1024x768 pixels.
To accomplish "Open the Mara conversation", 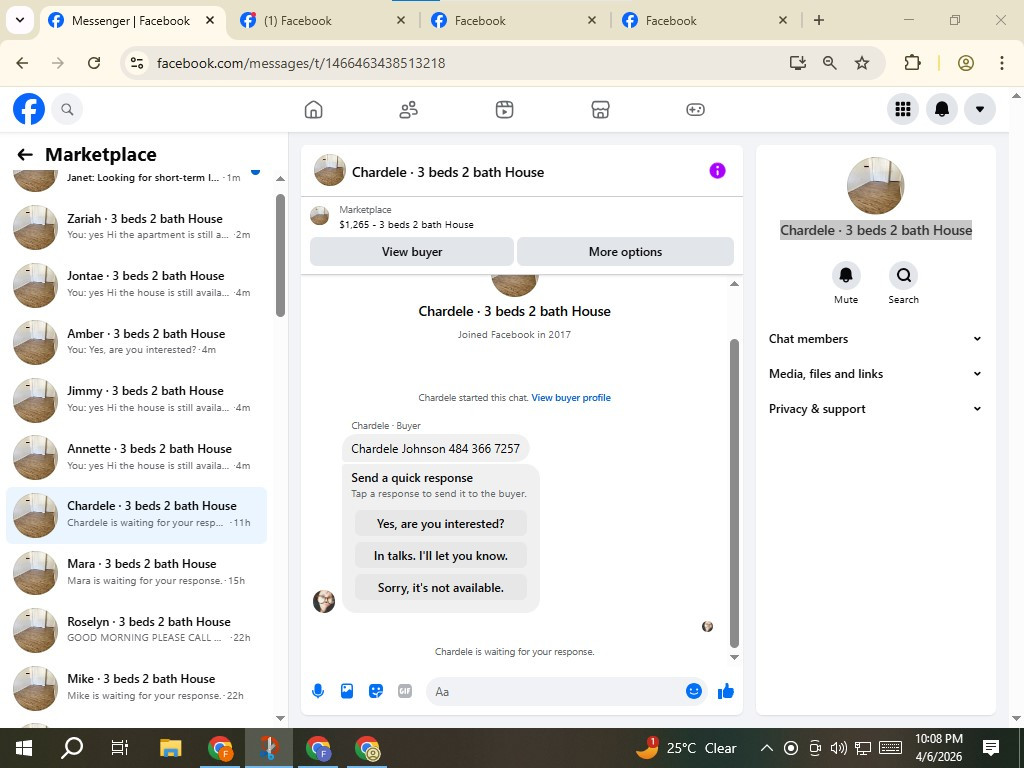I will (x=136, y=572).
